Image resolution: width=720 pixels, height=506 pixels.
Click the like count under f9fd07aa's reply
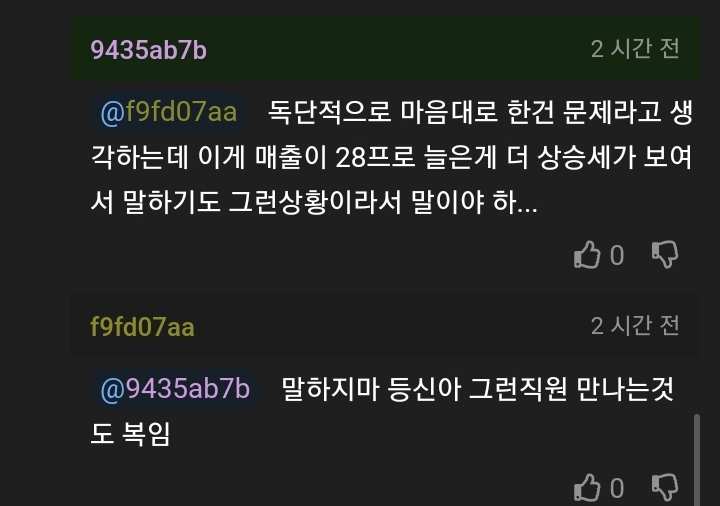tap(617, 488)
